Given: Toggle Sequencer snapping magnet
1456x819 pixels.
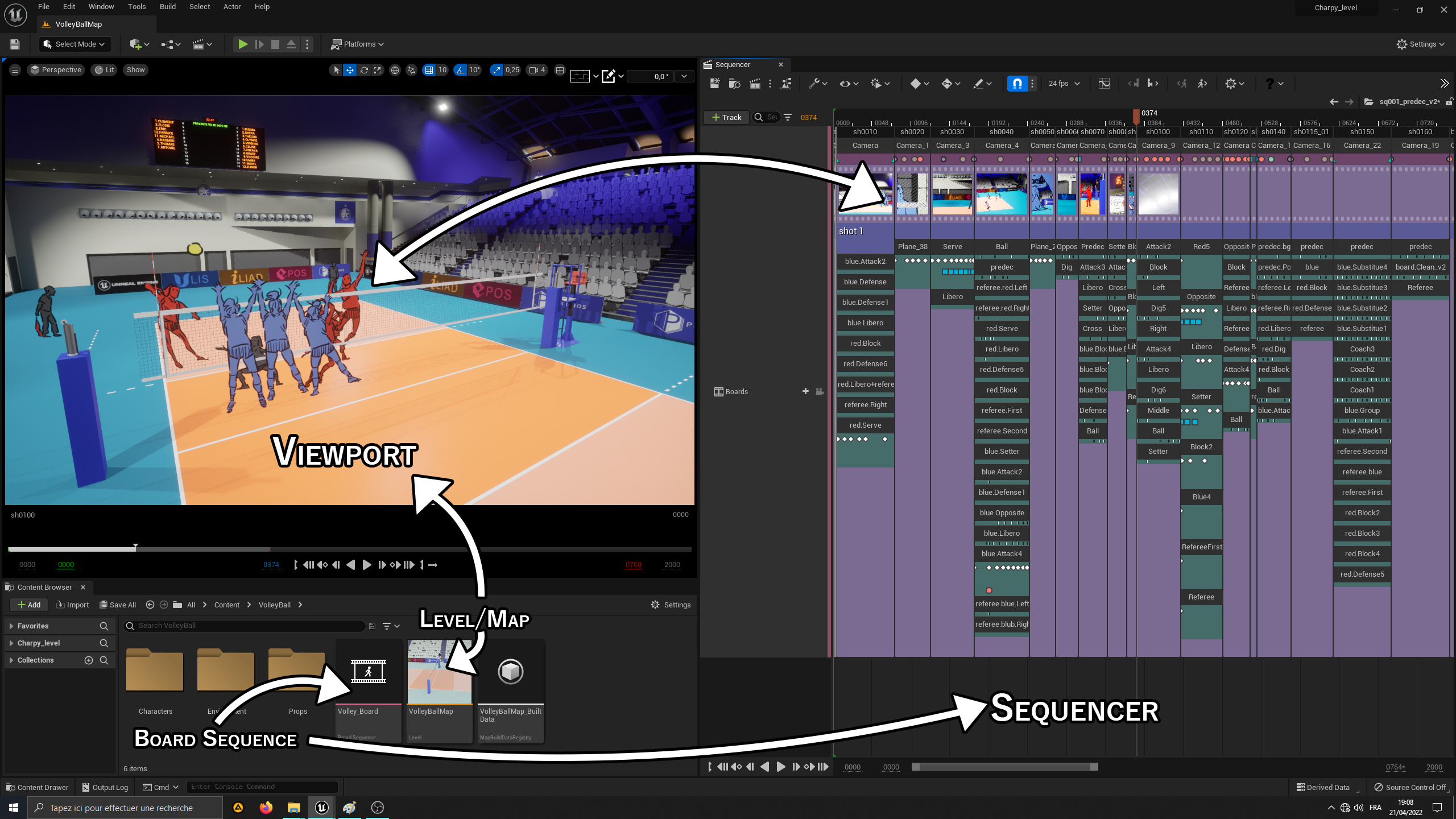Looking at the screenshot, I should click(1017, 84).
